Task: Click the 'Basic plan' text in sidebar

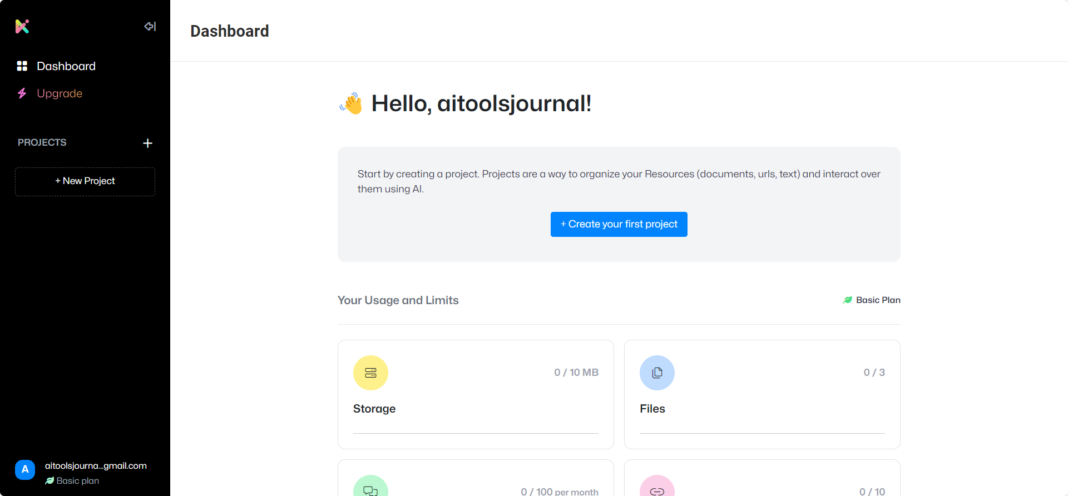Action: pyautogui.click(x=78, y=480)
